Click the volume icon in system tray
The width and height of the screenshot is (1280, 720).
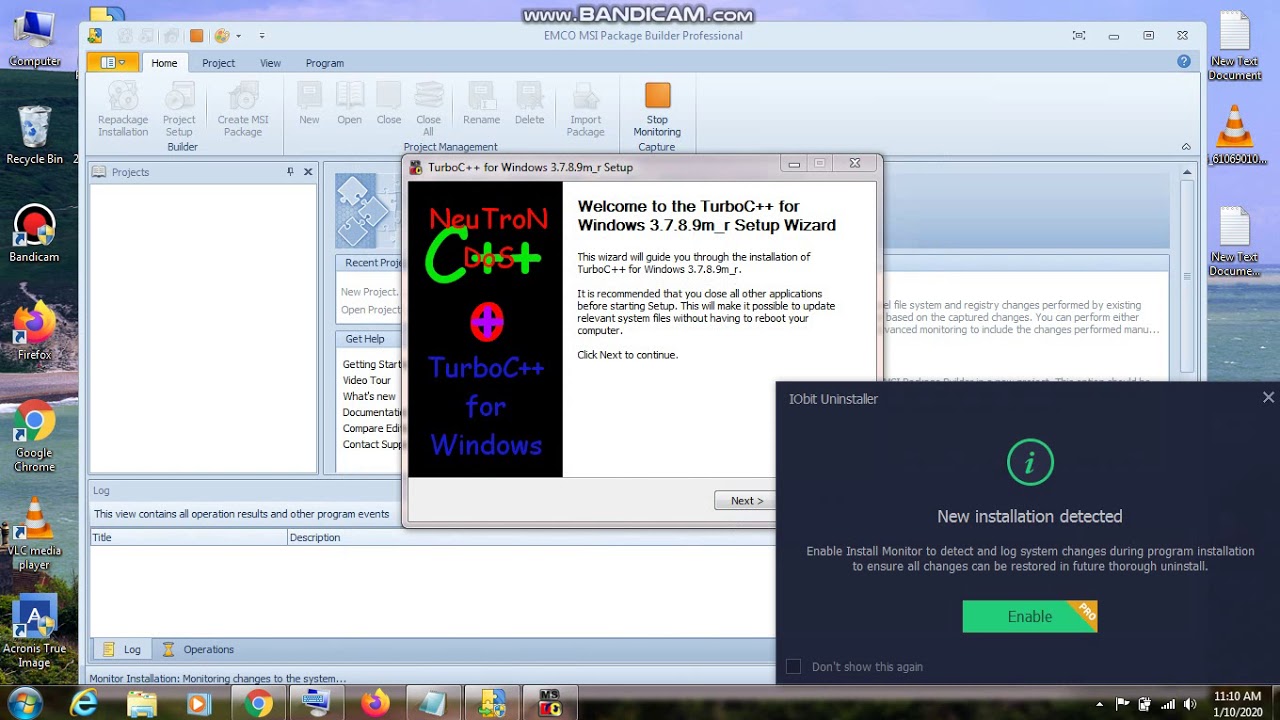[1189, 704]
